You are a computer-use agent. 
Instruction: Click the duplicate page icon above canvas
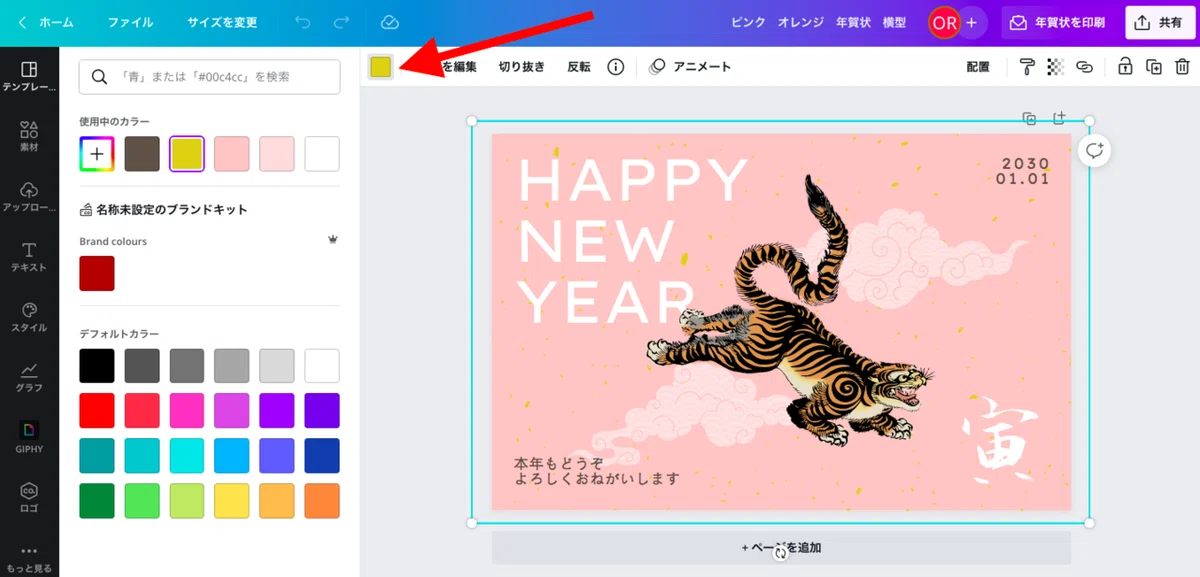click(1029, 119)
